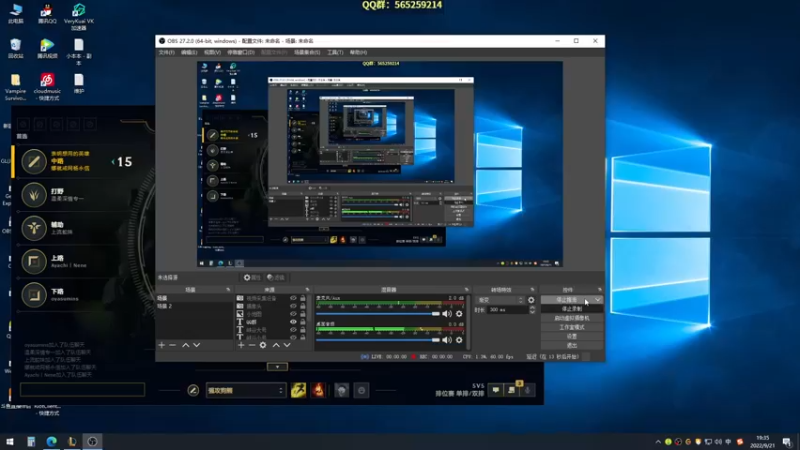800x450 pixels.
Task: Select the bottom lane role icon in League
Action: click(34, 295)
